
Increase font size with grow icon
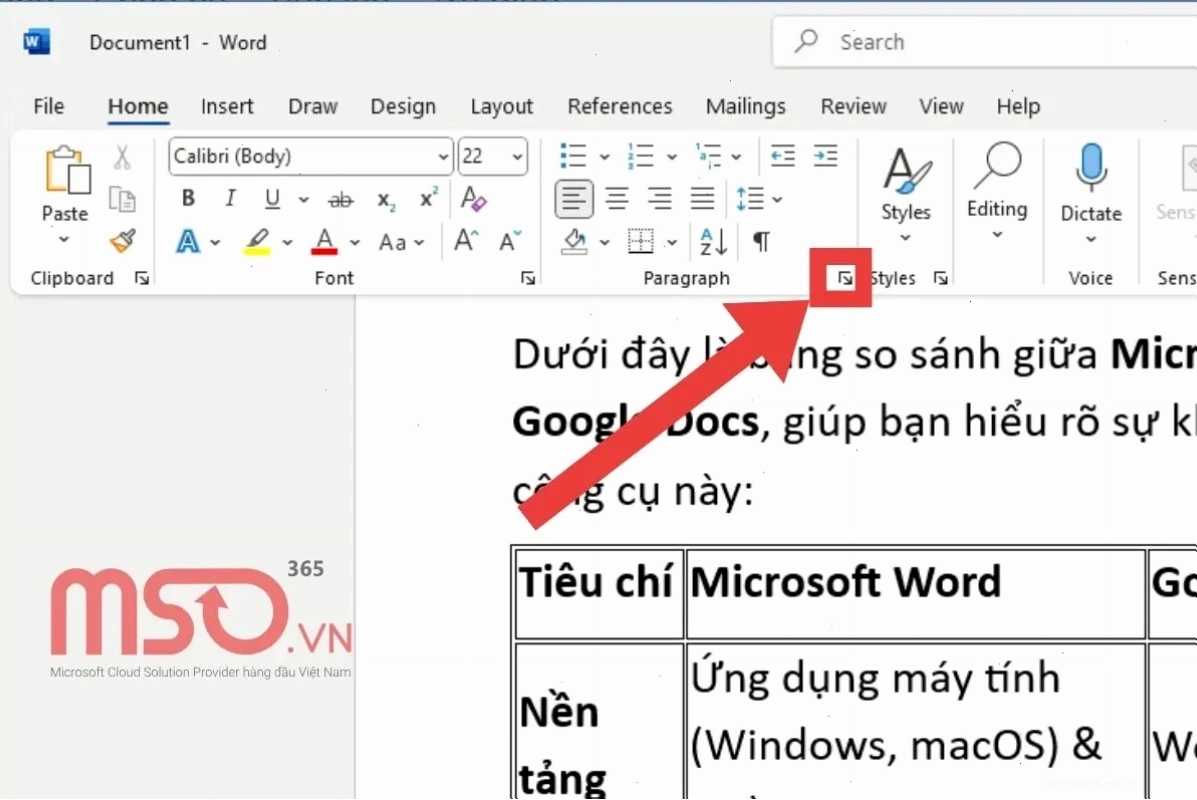pos(466,240)
